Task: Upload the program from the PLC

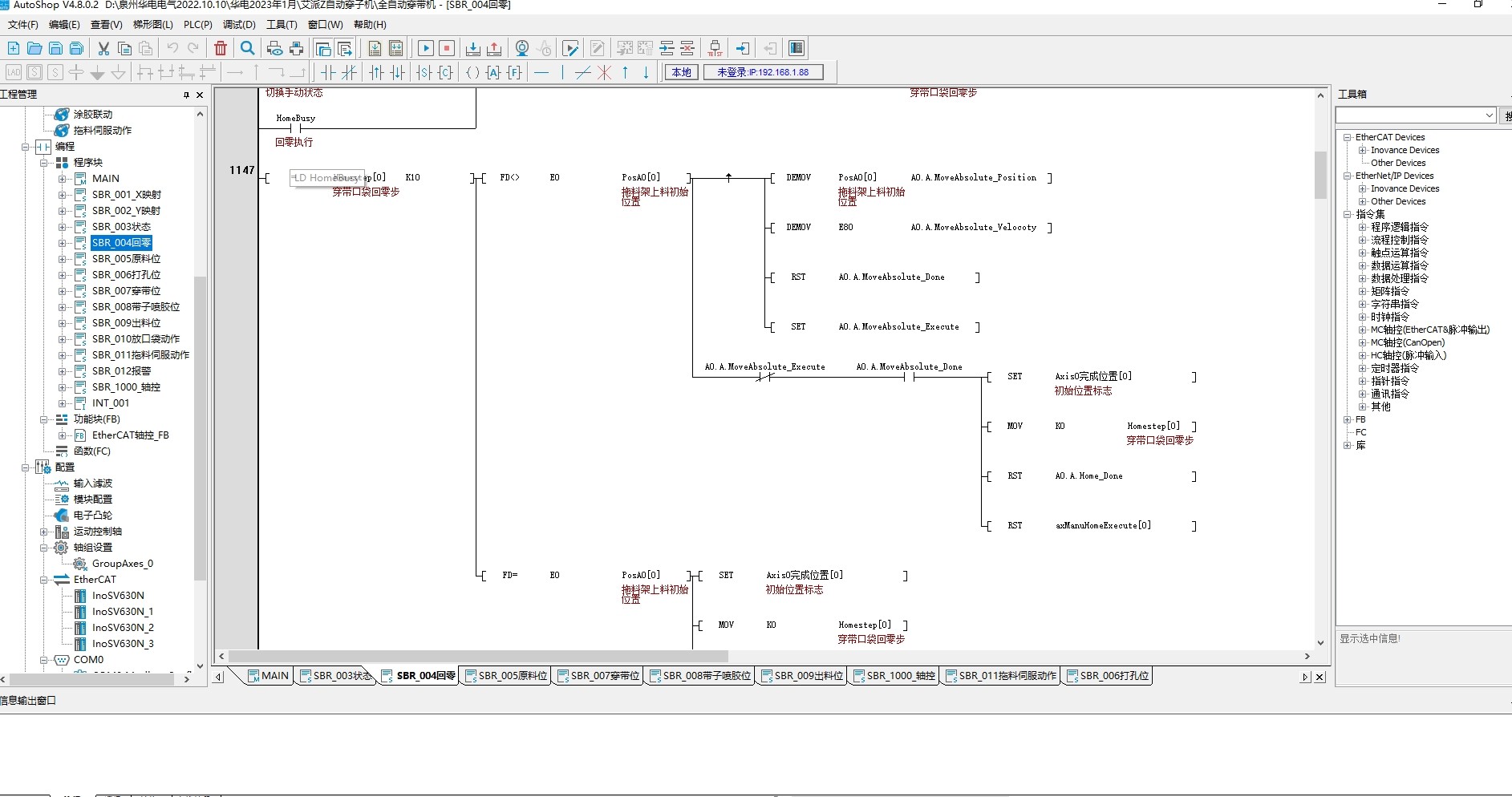Action: click(494, 48)
